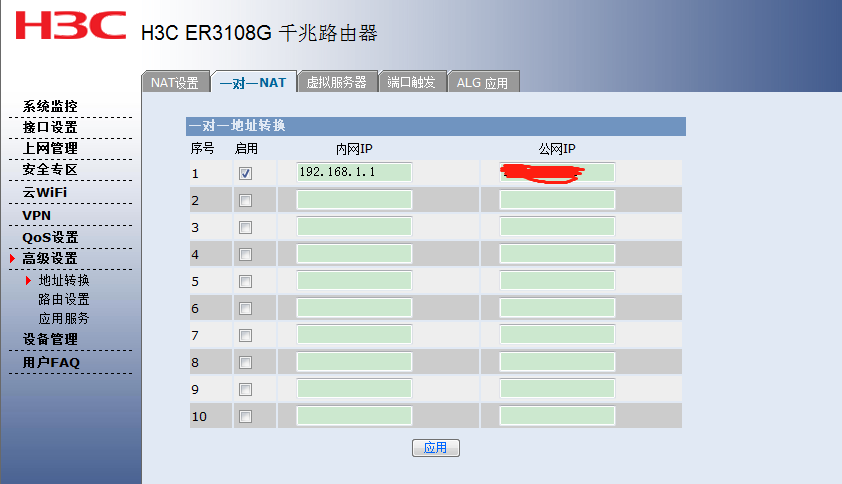Click the 内网IP field in row 8
The height and width of the screenshot is (484, 842).
pos(354,362)
